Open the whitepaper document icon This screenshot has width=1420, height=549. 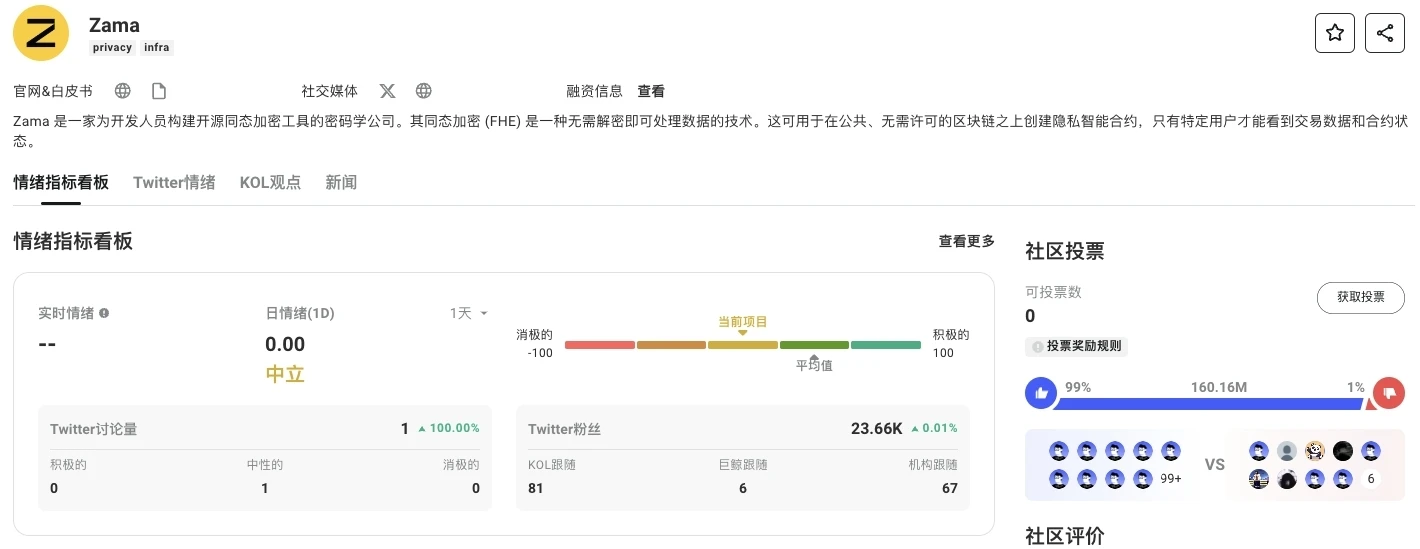(x=159, y=91)
